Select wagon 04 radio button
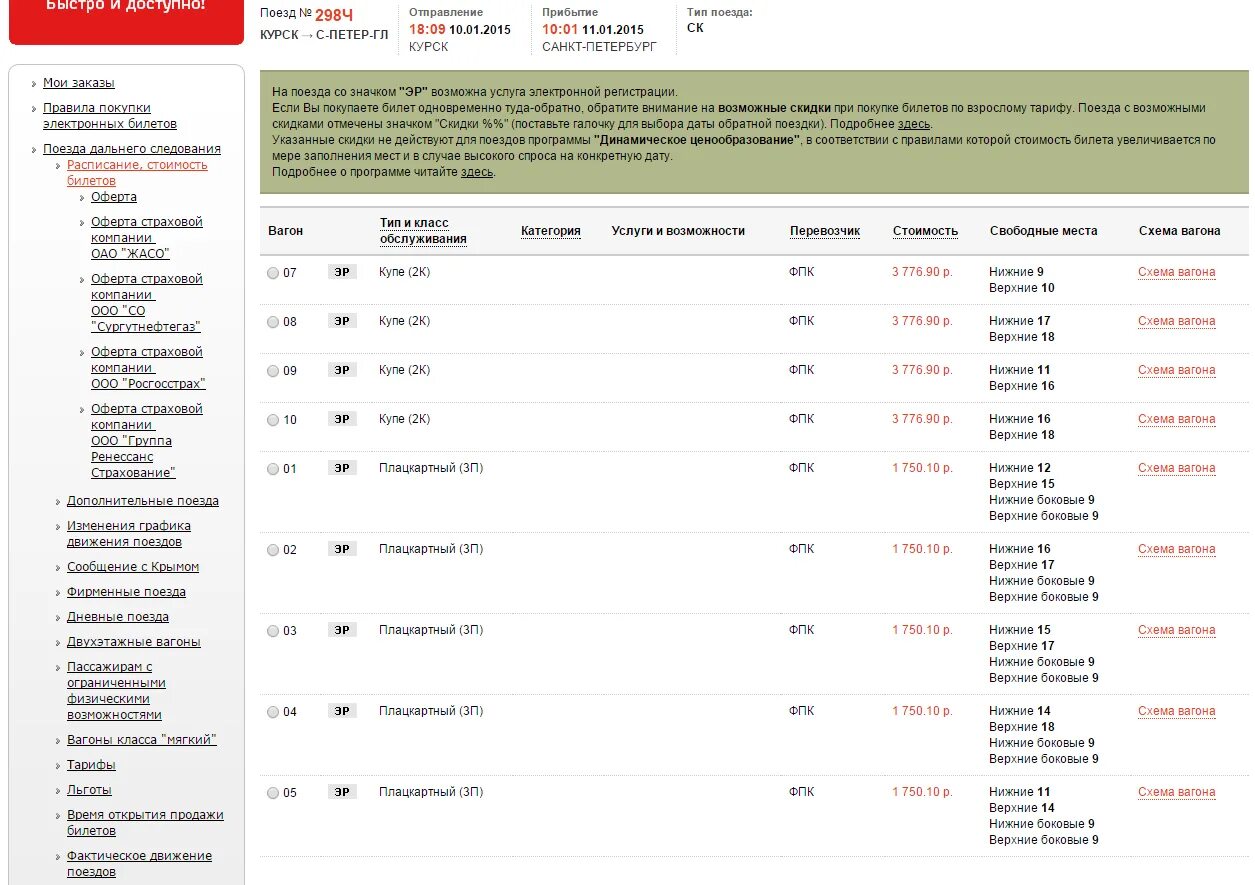1255x885 pixels. (x=273, y=712)
